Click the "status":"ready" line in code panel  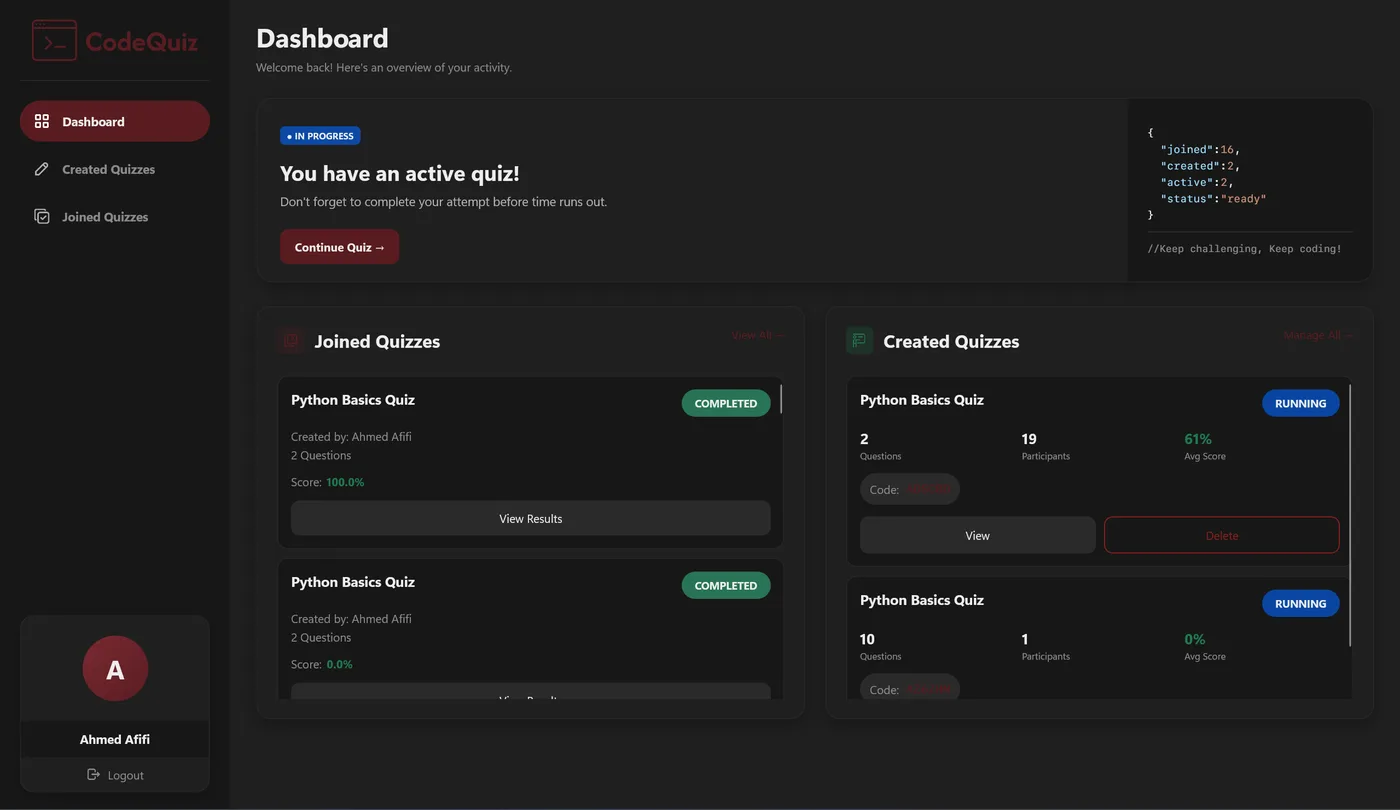(1213, 198)
